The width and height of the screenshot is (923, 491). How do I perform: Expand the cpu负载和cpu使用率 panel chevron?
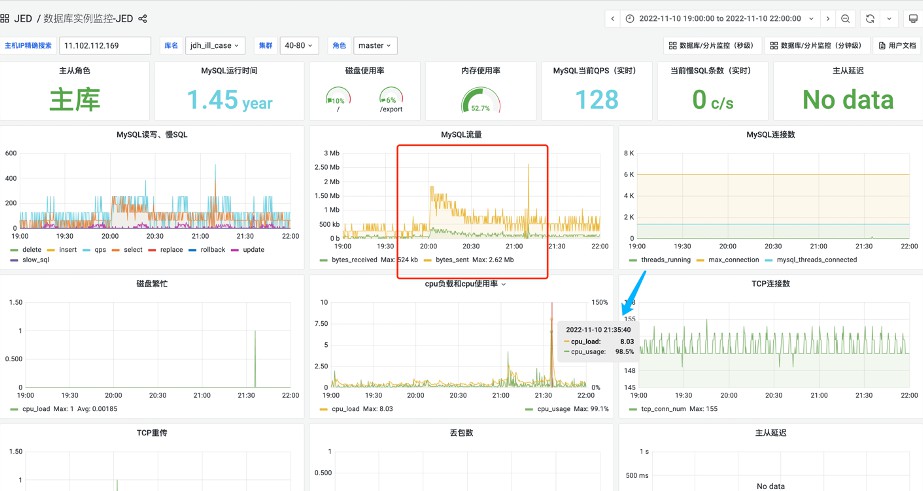coord(504,284)
